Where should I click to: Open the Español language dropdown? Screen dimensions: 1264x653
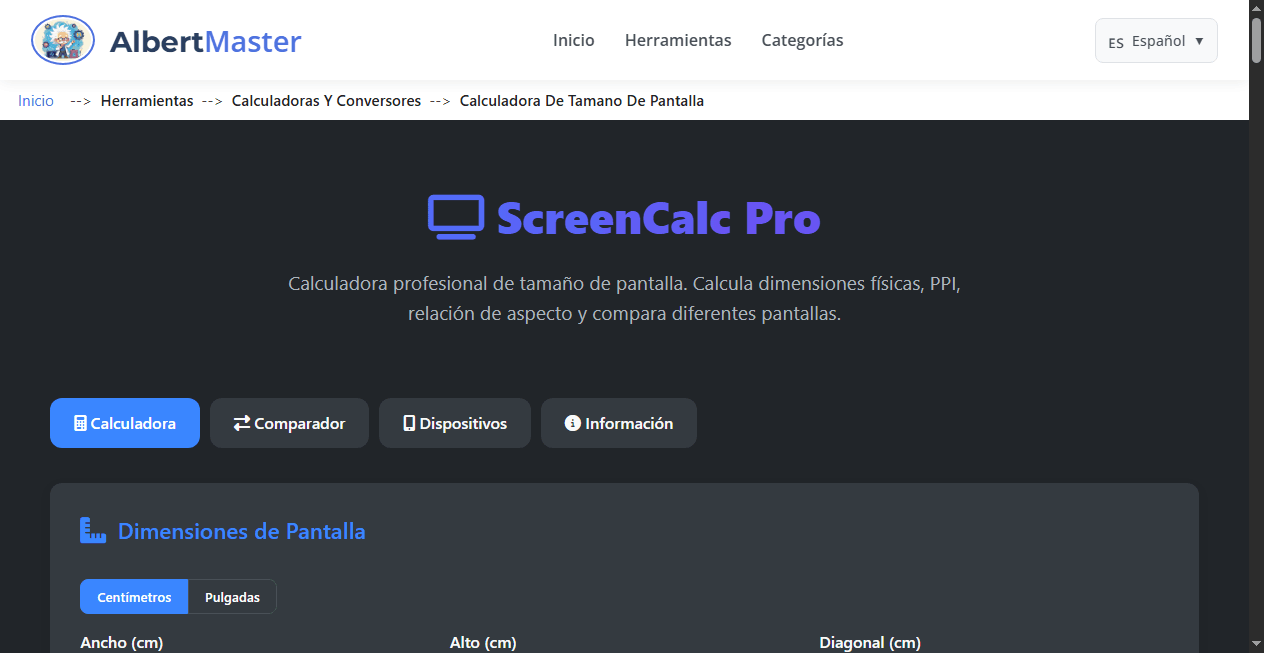1156,40
